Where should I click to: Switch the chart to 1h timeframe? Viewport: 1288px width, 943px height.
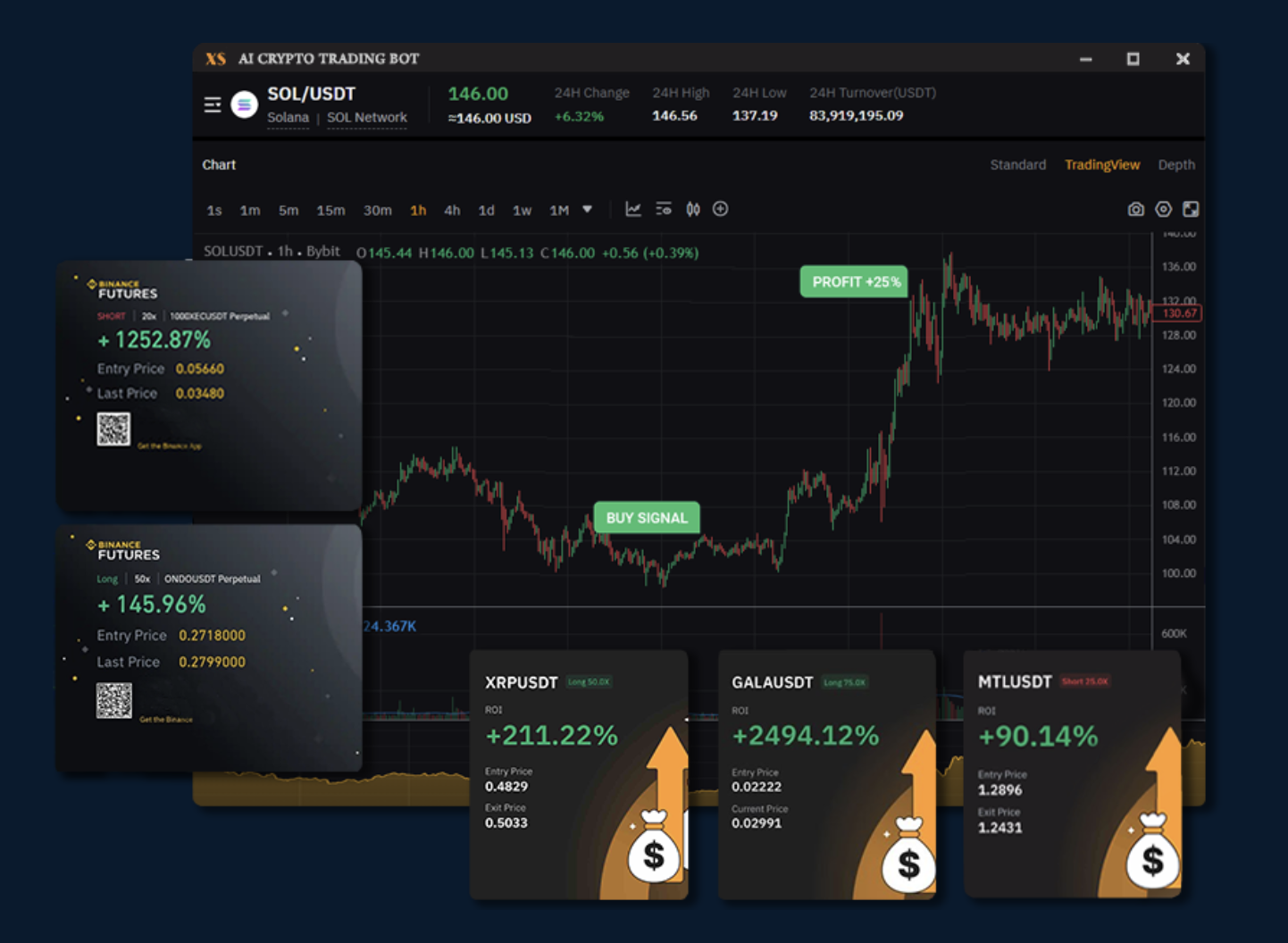coord(418,210)
